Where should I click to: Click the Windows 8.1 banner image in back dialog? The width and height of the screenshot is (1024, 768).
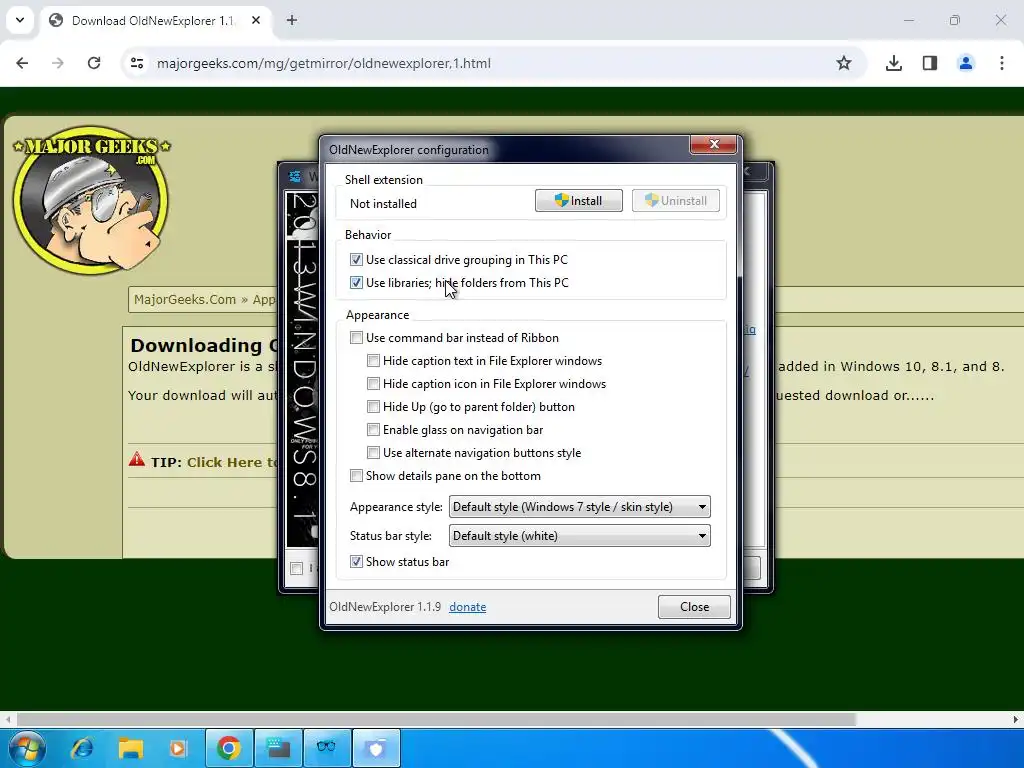[x=302, y=369]
